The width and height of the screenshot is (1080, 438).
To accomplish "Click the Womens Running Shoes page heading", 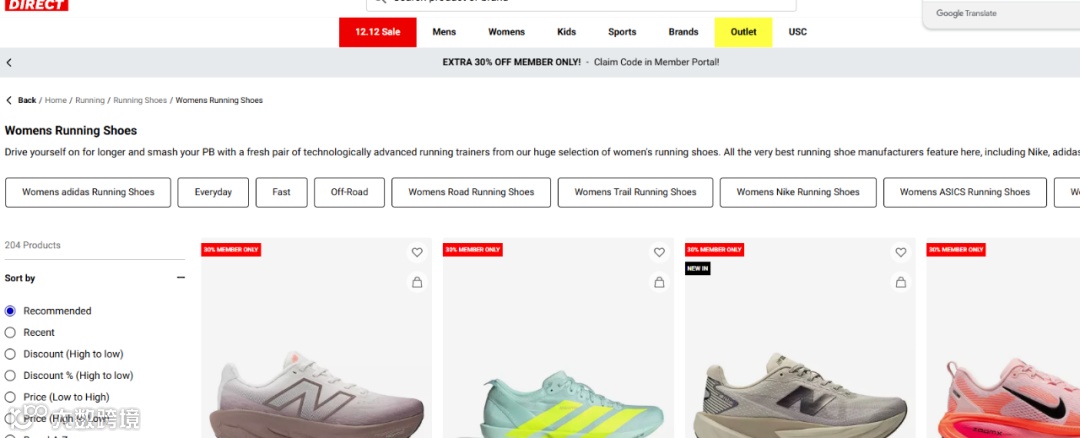I will 71,130.
